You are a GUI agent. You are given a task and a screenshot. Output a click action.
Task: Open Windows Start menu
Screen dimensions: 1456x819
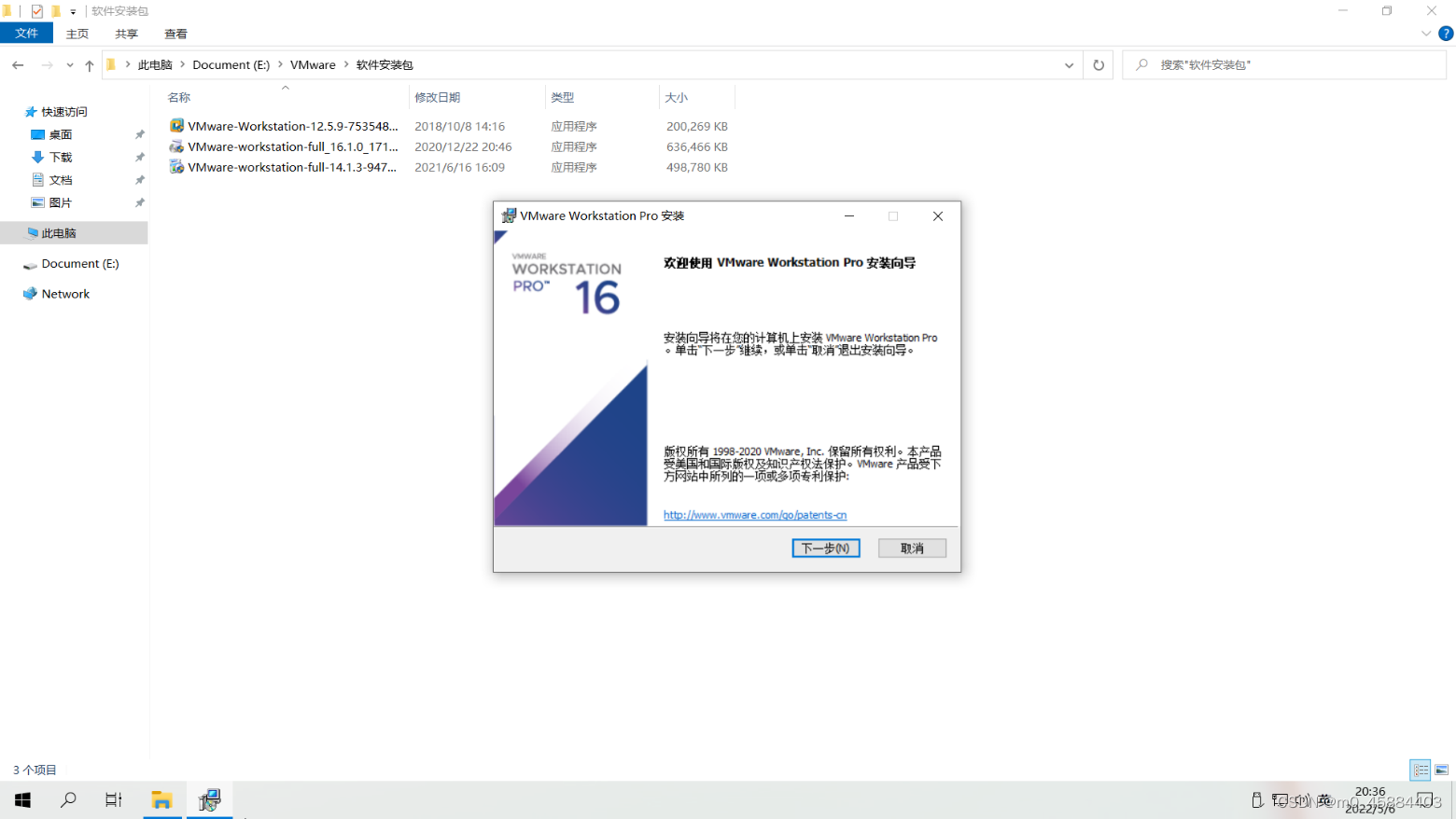pos(22,800)
